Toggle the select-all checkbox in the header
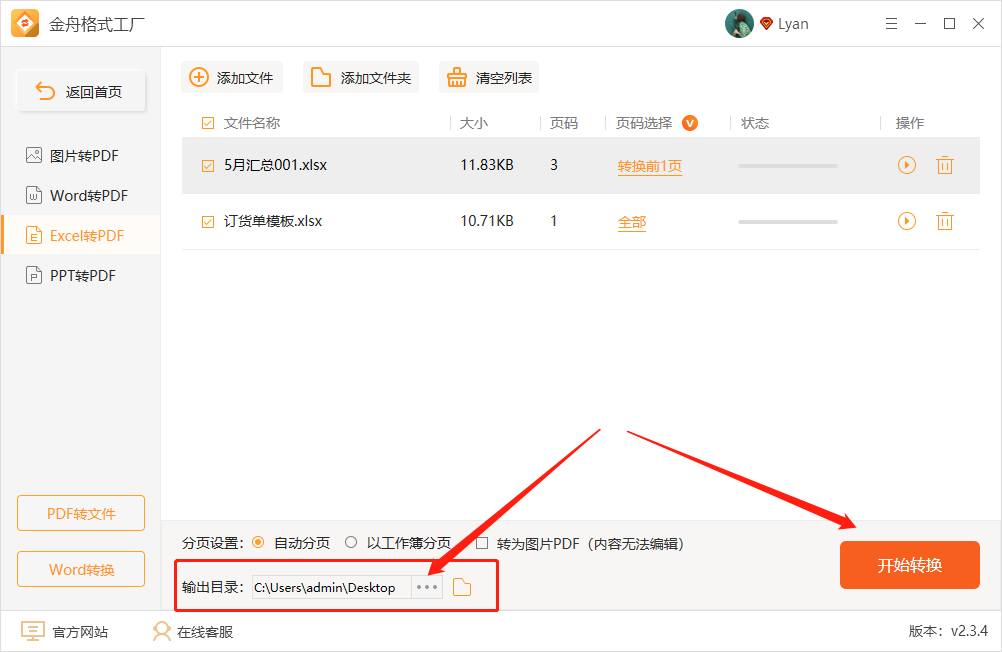Image resolution: width=1002 pixels, height=652 pixels. [207, 122]
